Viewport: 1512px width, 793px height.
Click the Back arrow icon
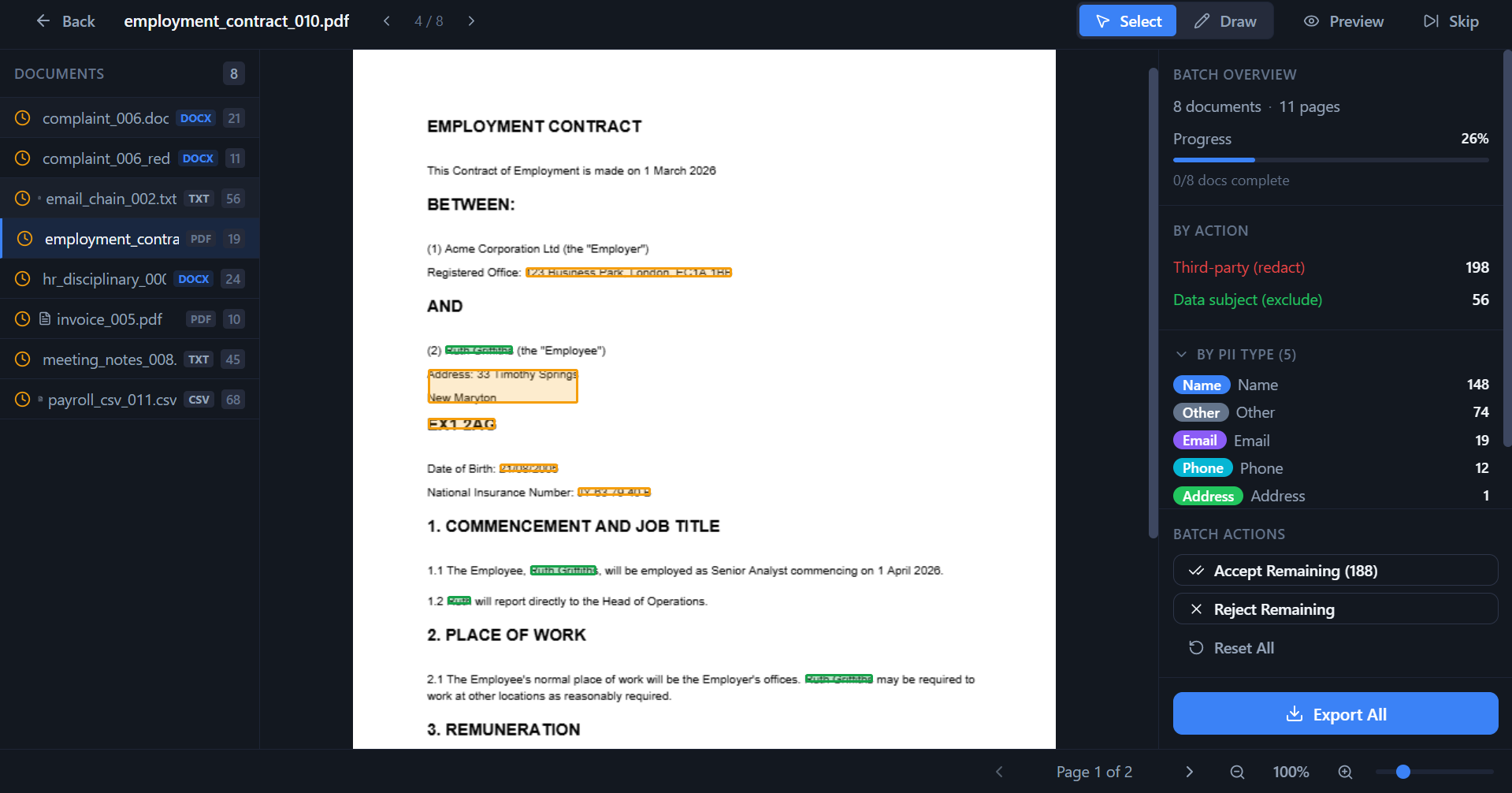click(x=43, y=21)
